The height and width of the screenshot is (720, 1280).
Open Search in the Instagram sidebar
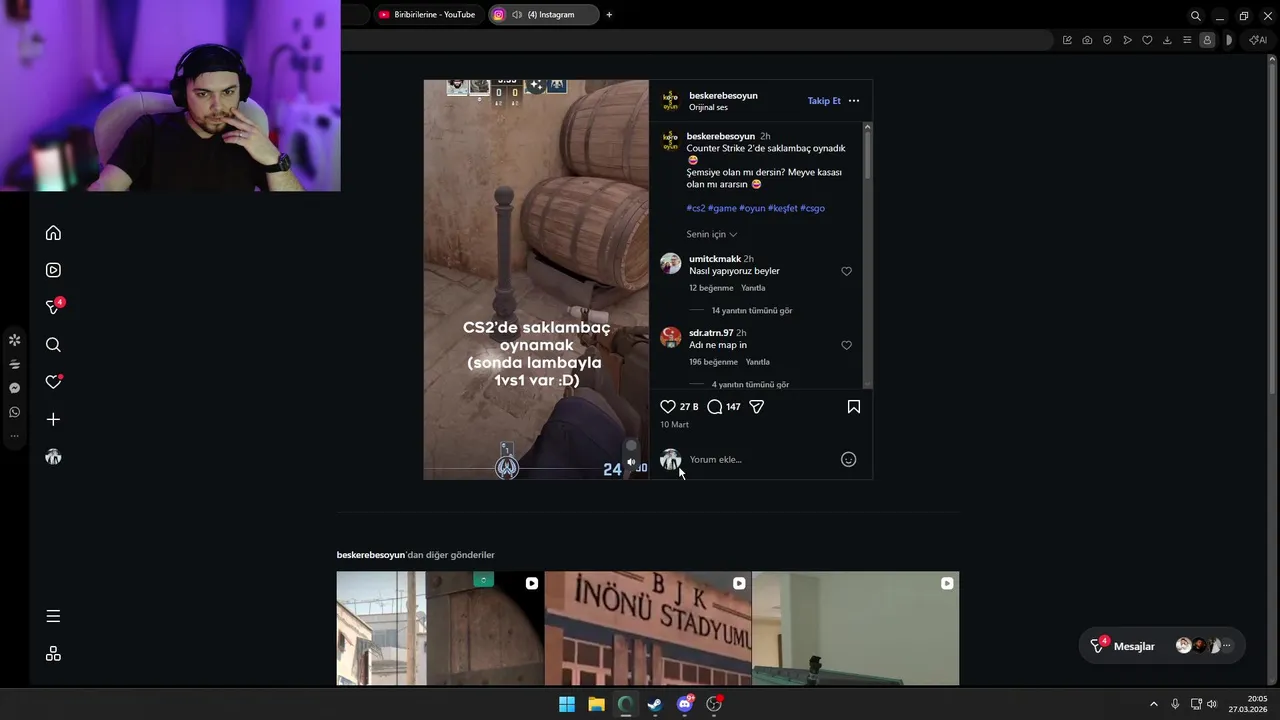(53, 345)
